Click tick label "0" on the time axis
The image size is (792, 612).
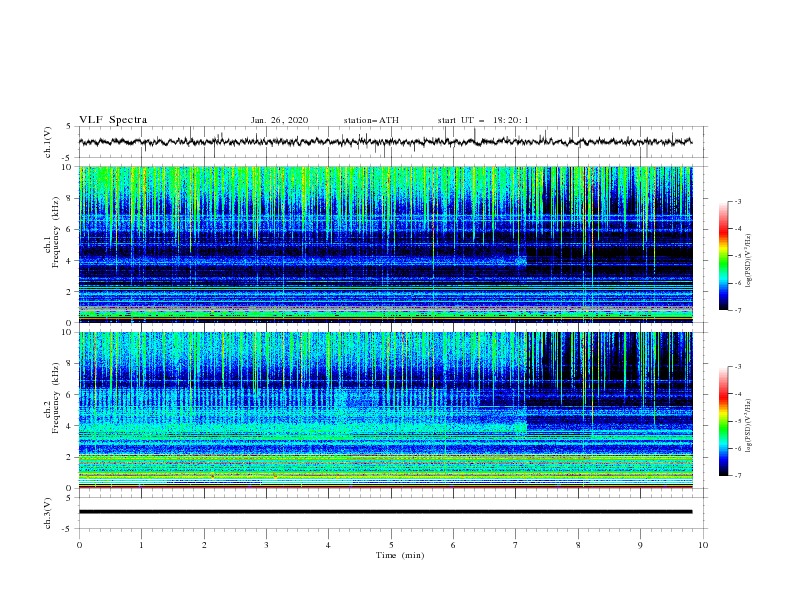[x=79, y=545]
